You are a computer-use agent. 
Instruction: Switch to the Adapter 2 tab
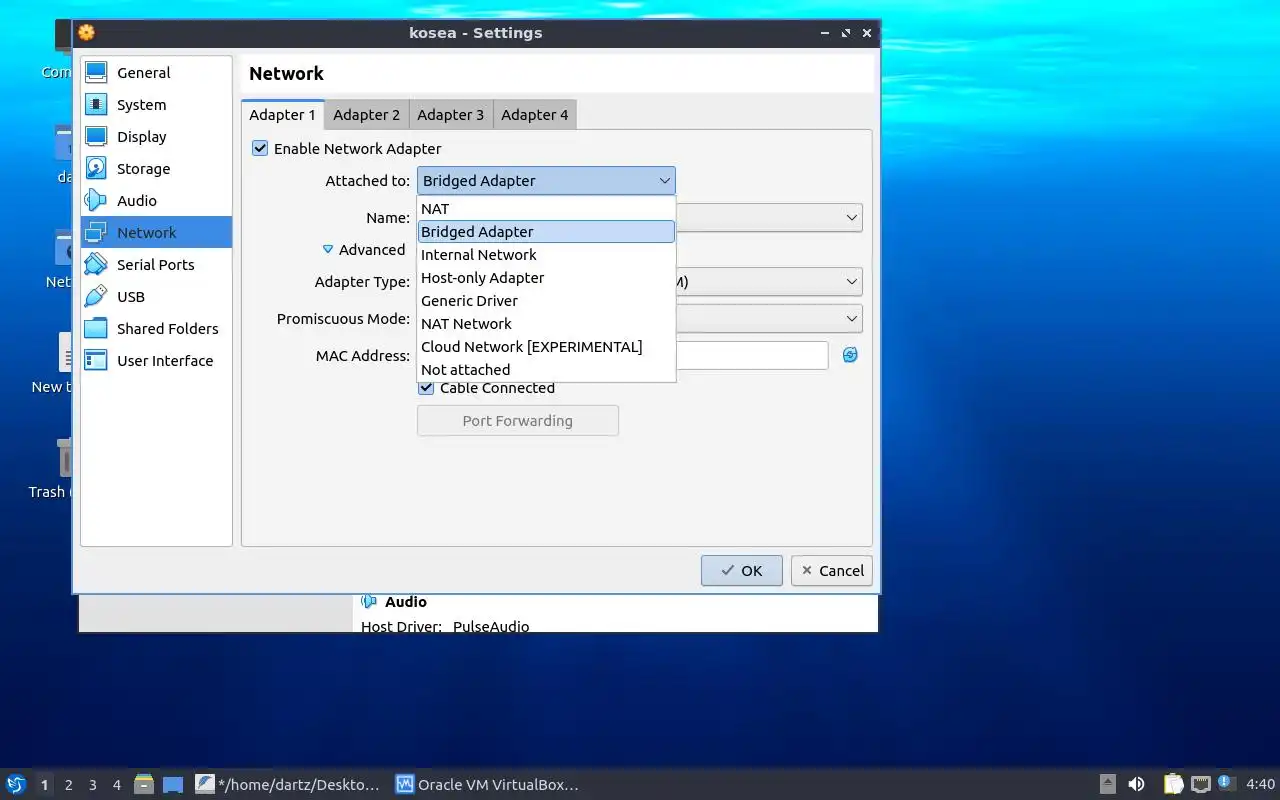pyautogui.click(x=367, y=115)
